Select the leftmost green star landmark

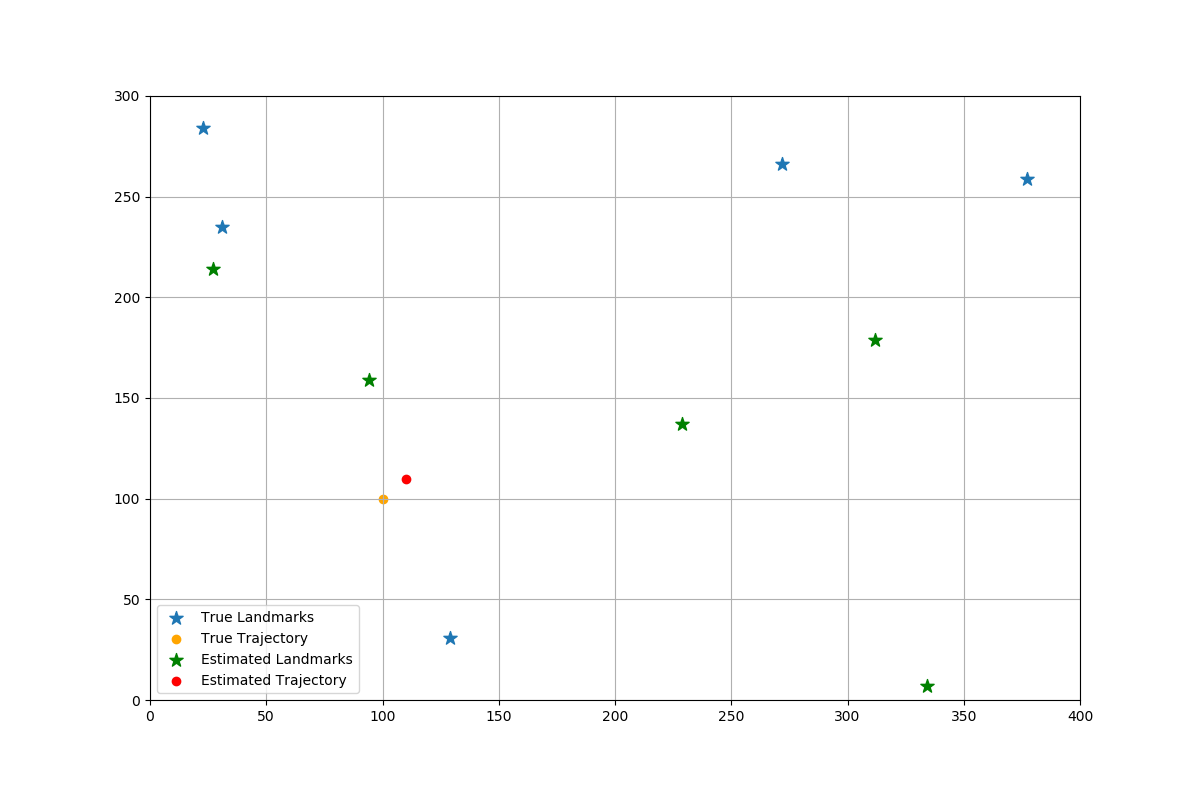click(x=213, y=269)
